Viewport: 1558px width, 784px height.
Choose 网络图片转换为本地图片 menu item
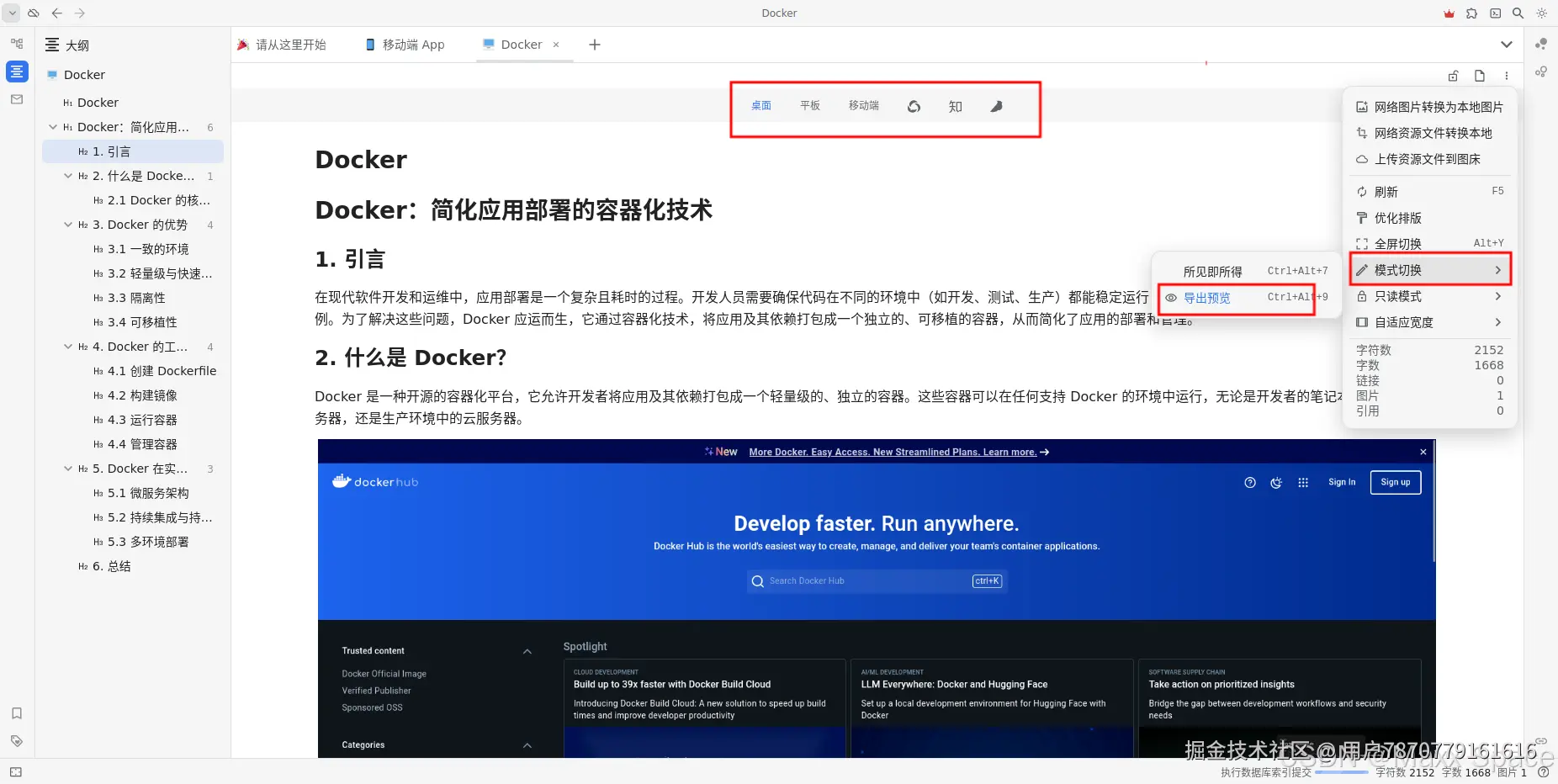point(1429,107)
